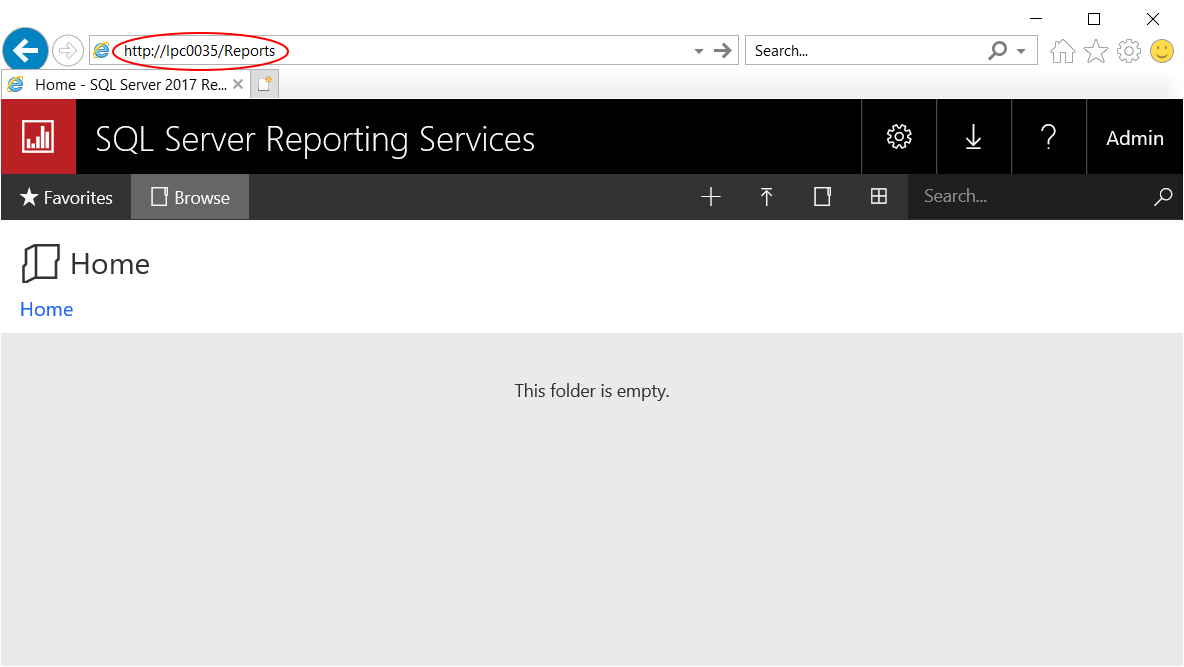
Task: Select the Home - SQL Server 2017 tab
Action: coord(125,85)
